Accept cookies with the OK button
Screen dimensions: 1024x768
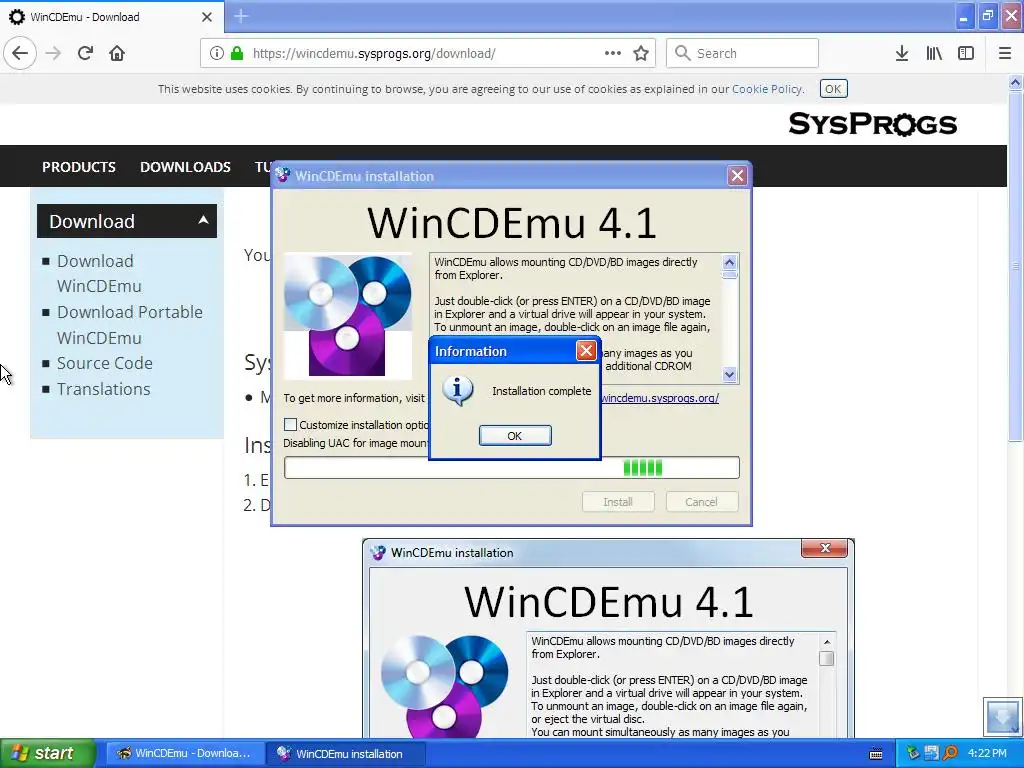coord(833,89)
